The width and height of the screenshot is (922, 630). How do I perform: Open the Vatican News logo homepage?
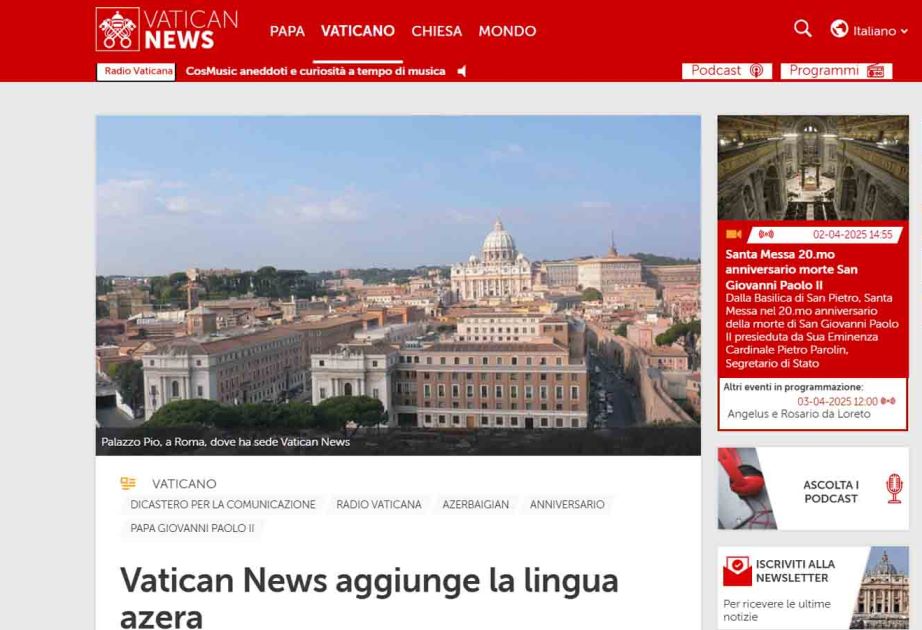(x=167, y=29)
